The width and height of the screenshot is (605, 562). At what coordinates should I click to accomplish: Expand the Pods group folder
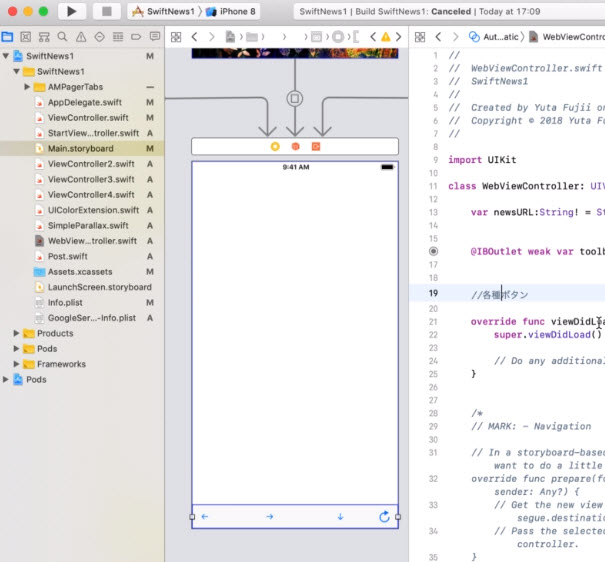coord(16,349)
